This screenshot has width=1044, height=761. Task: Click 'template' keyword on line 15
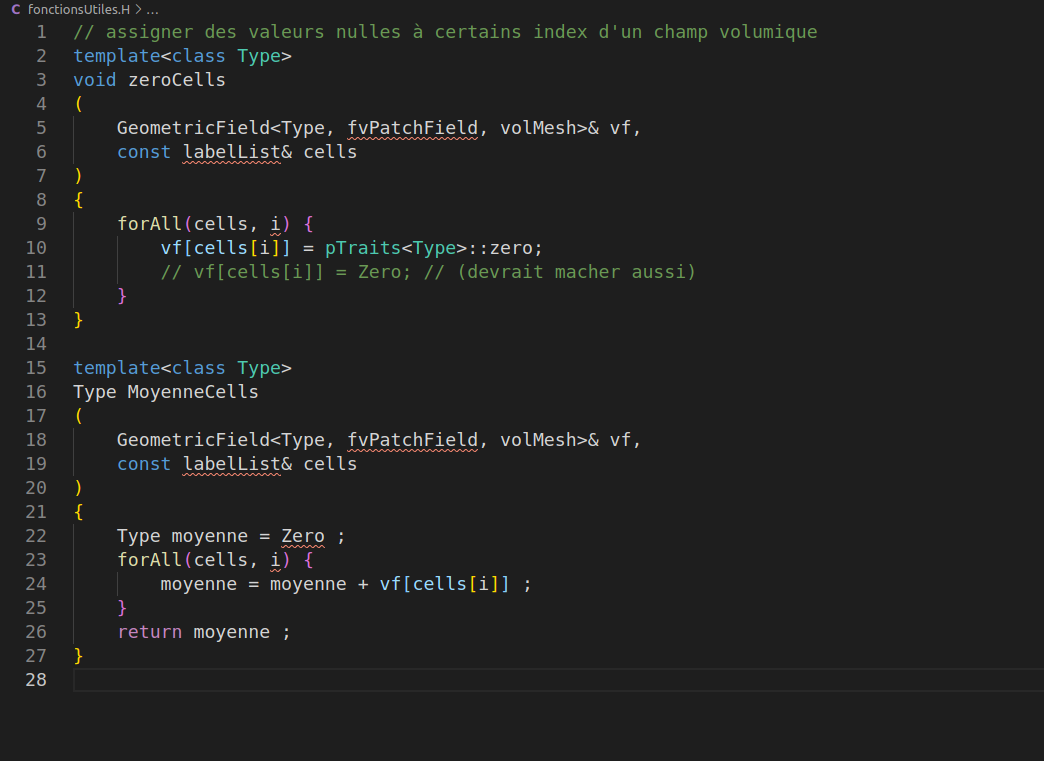(x=117, y=368)
